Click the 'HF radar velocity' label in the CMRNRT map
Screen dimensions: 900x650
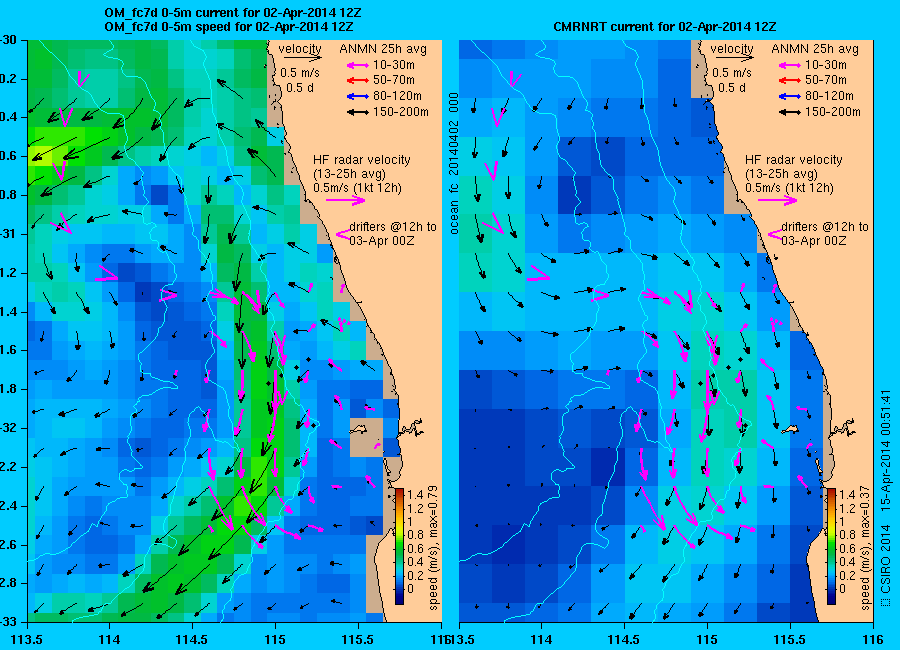(794, 160)
